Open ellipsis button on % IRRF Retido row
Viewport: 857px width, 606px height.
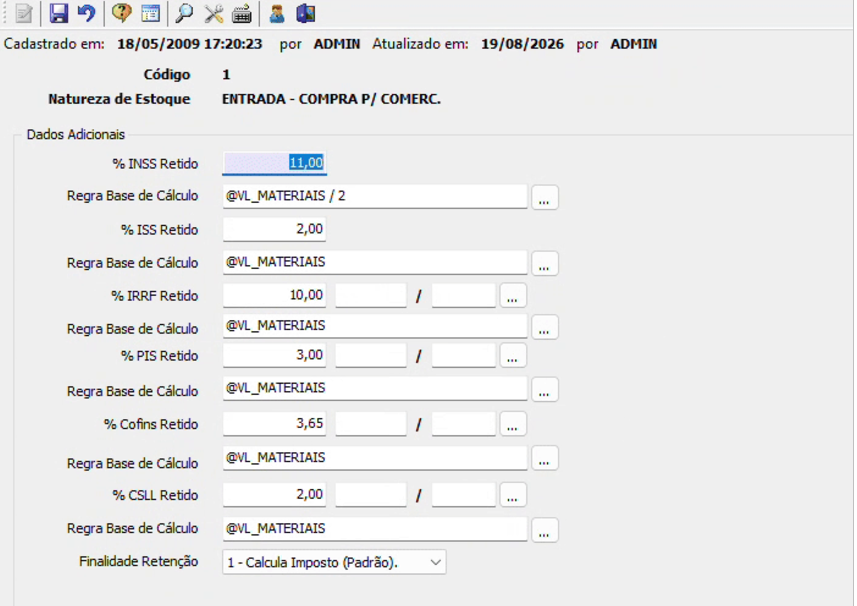click(x=512, y=296)
